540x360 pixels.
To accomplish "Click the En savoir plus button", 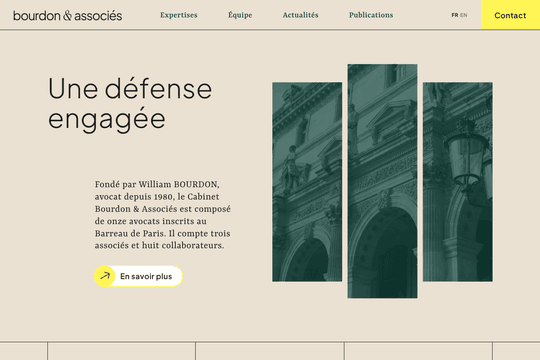I will coord(138,276).
